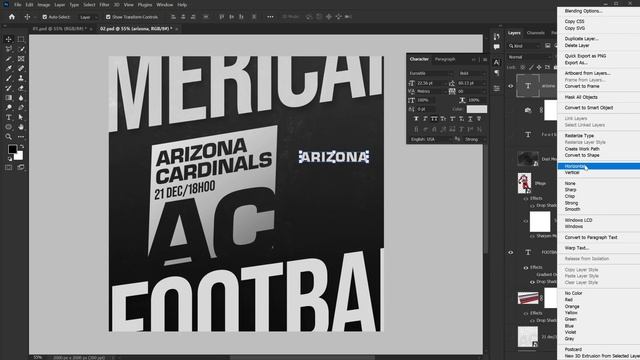Toggle the Auto-Select checkbox

click(44, 17)
